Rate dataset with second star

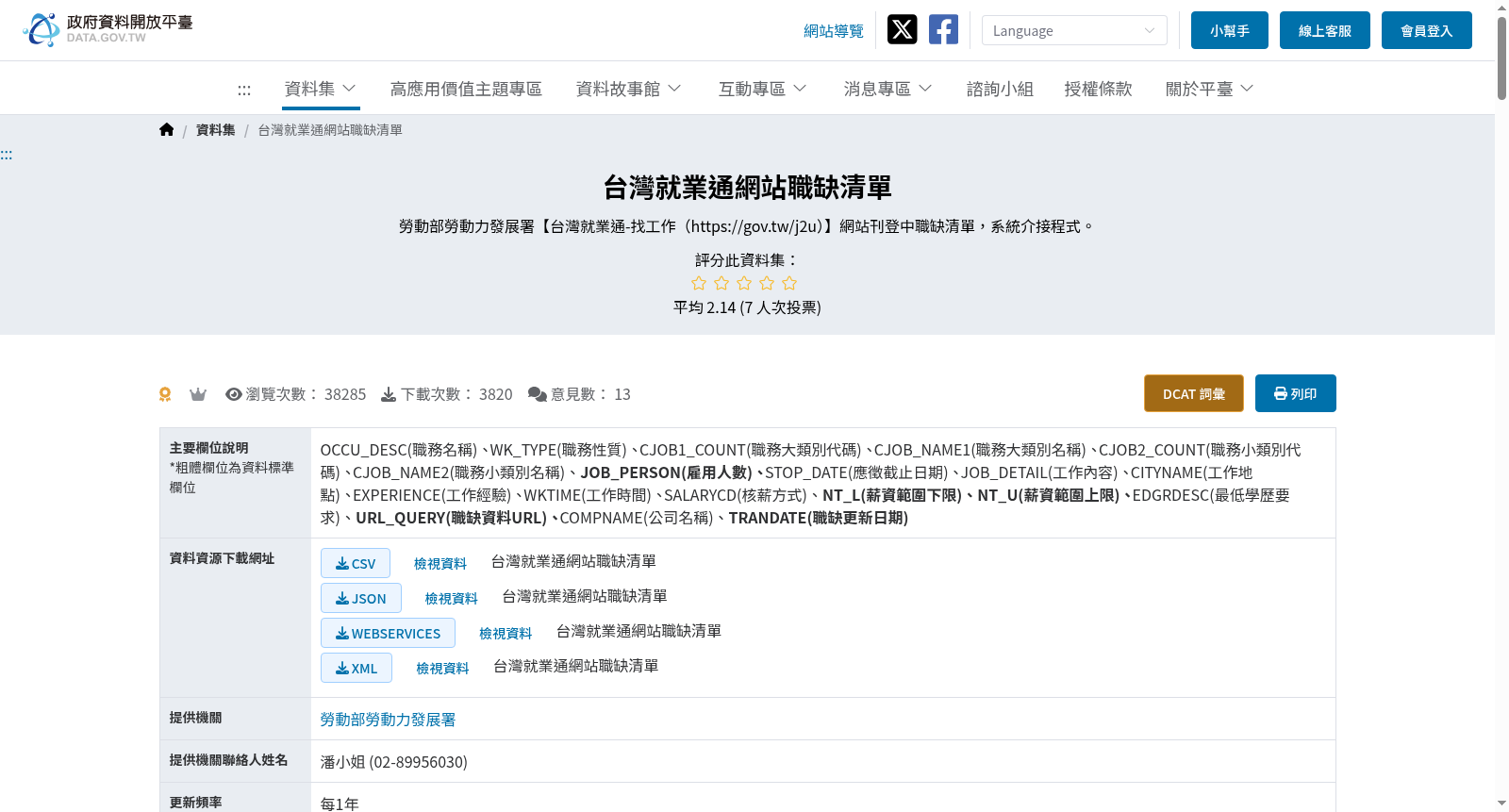click(721, 283)
